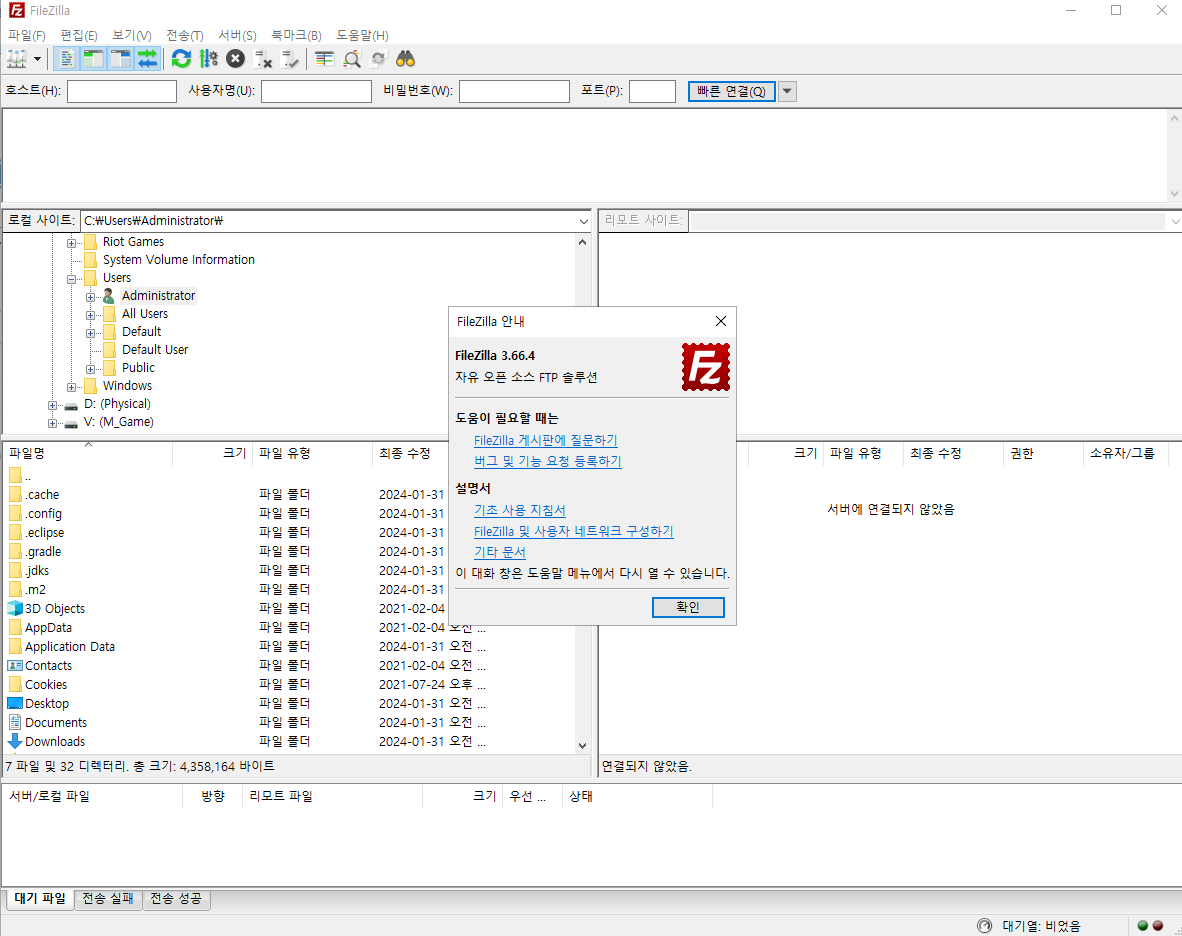Screen dimensions: 1182x936
Task: Click the 호스트 input field
Action: [x=121, y=91]
